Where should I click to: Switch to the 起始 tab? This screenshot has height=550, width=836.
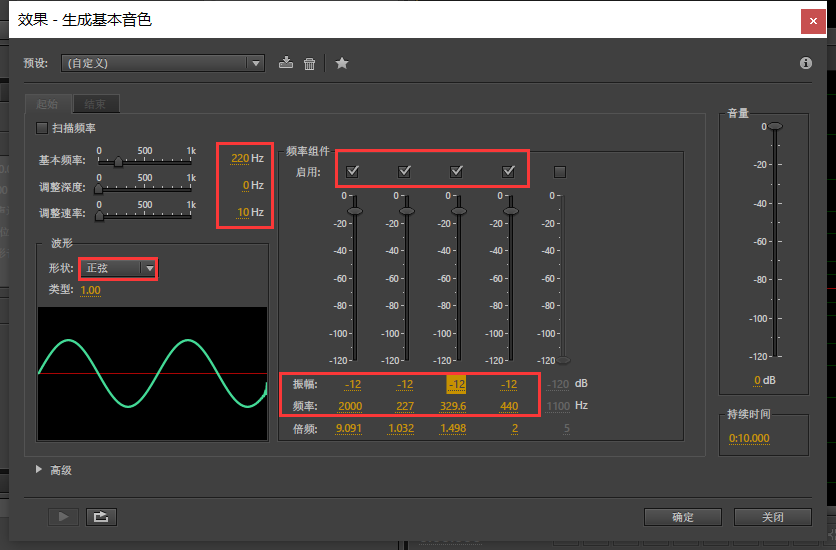pyautogui.click(x=48, y=104)
